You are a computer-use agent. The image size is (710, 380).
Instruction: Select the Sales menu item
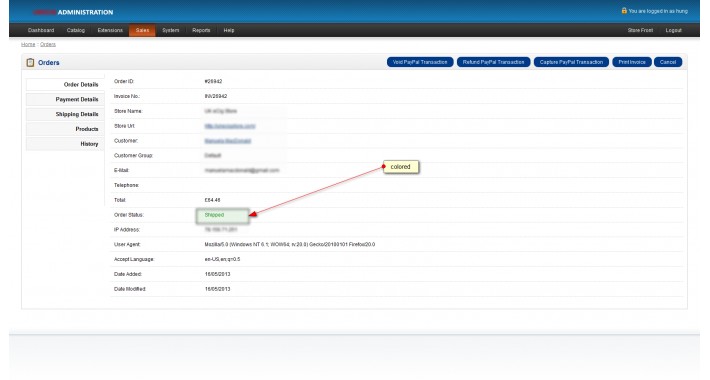tap(142, 30)
